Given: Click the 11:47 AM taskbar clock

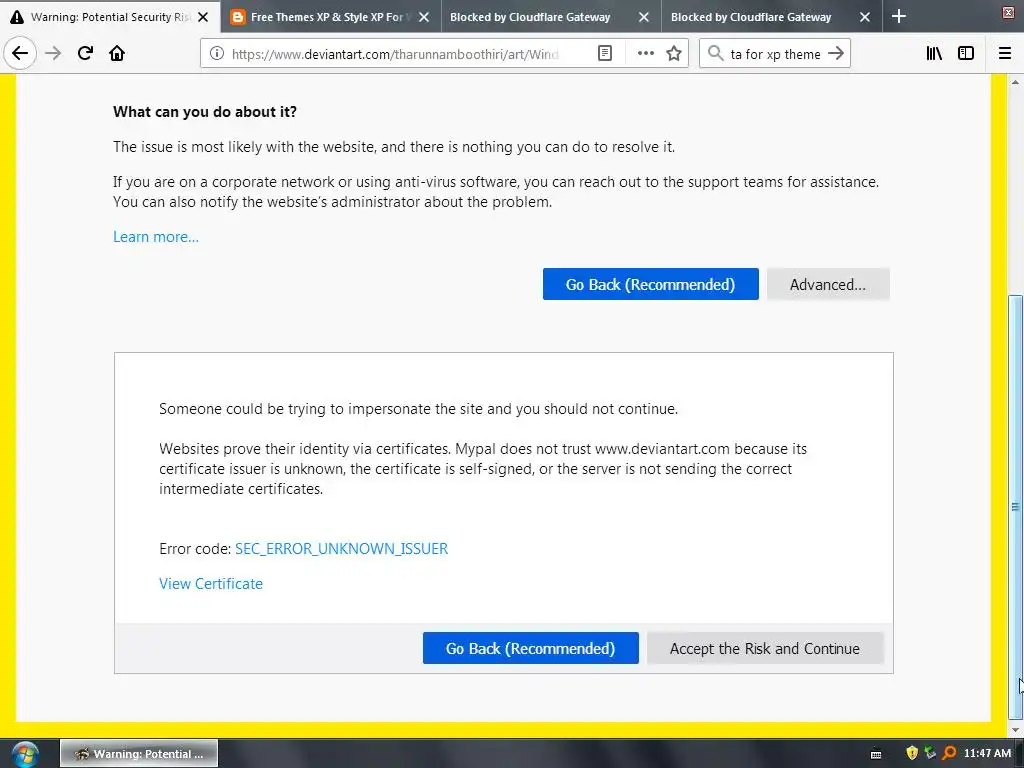Looking at the screenshot, I should (987, 753).
